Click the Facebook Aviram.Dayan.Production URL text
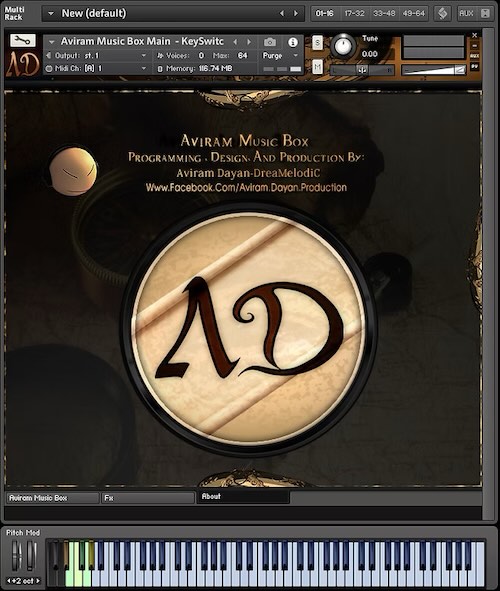500x591 pixels. [x=246, y=187]
